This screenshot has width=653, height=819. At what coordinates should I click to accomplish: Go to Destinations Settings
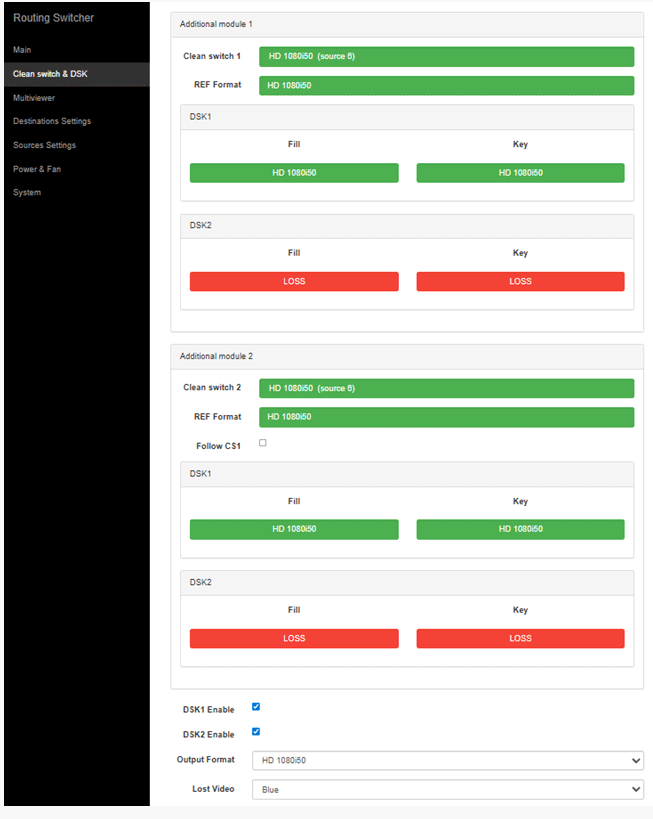(x=52, y=122)
